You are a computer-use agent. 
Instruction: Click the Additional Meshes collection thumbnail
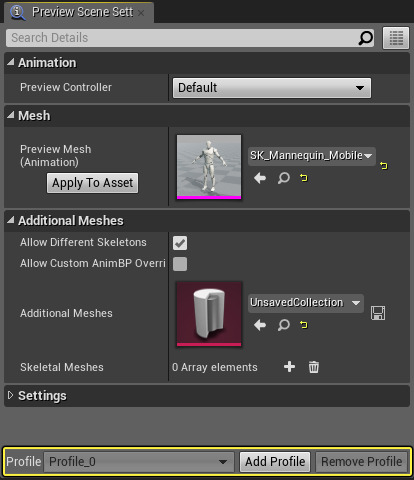pos(209,314)
